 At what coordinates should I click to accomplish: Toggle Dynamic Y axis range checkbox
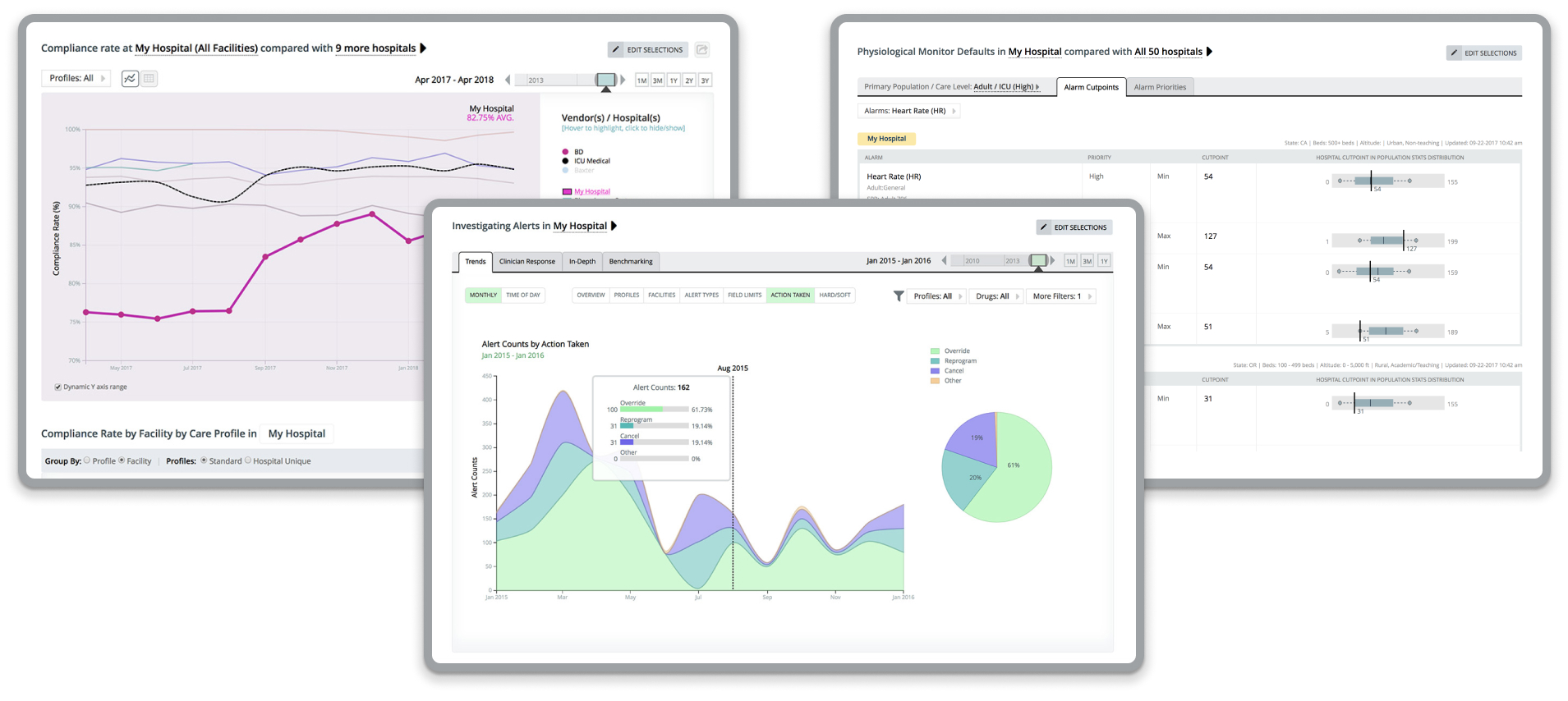(57, 387)
